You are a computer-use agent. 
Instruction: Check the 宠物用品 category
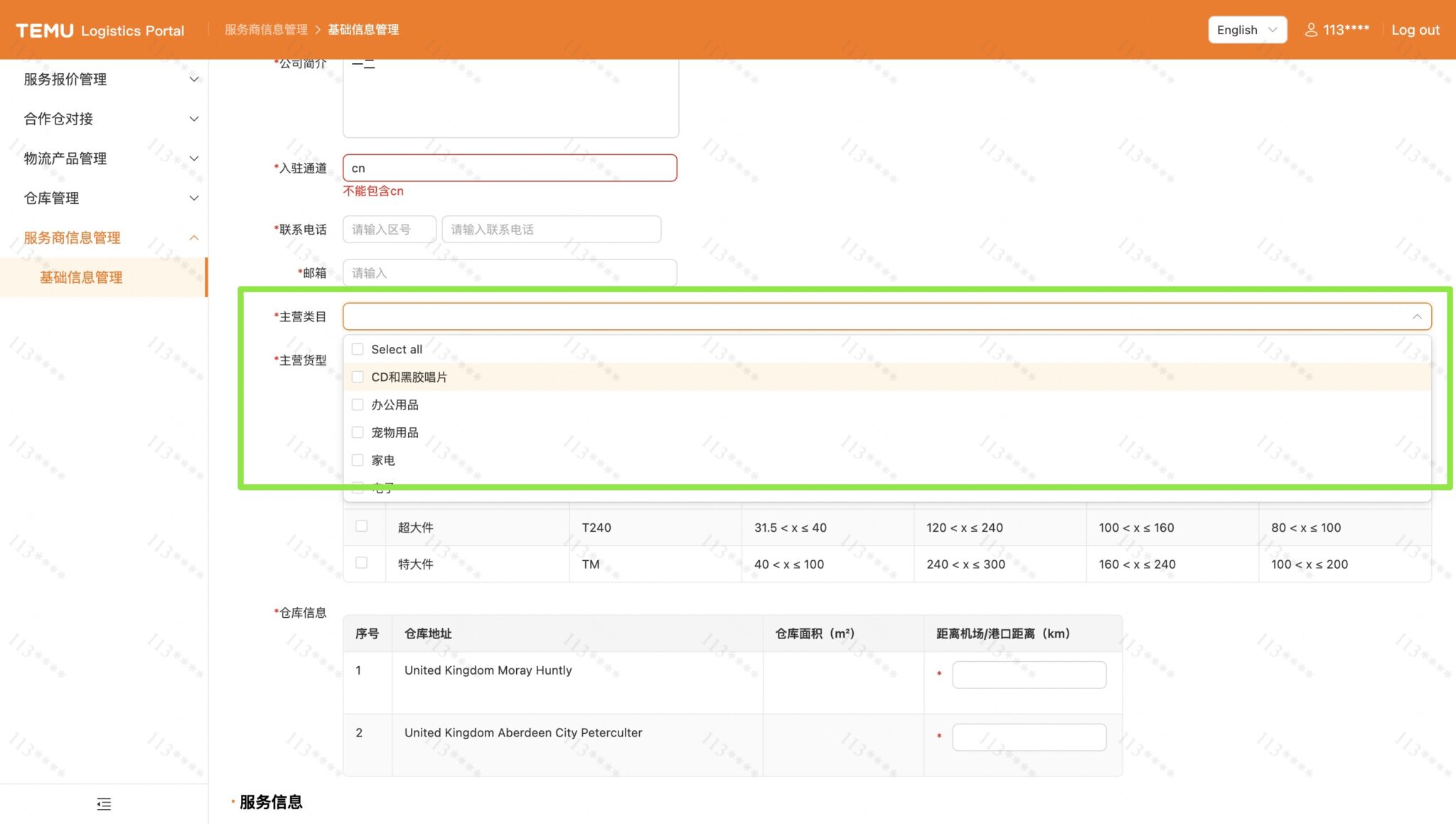pyautogui.click(x=358, y=432)
